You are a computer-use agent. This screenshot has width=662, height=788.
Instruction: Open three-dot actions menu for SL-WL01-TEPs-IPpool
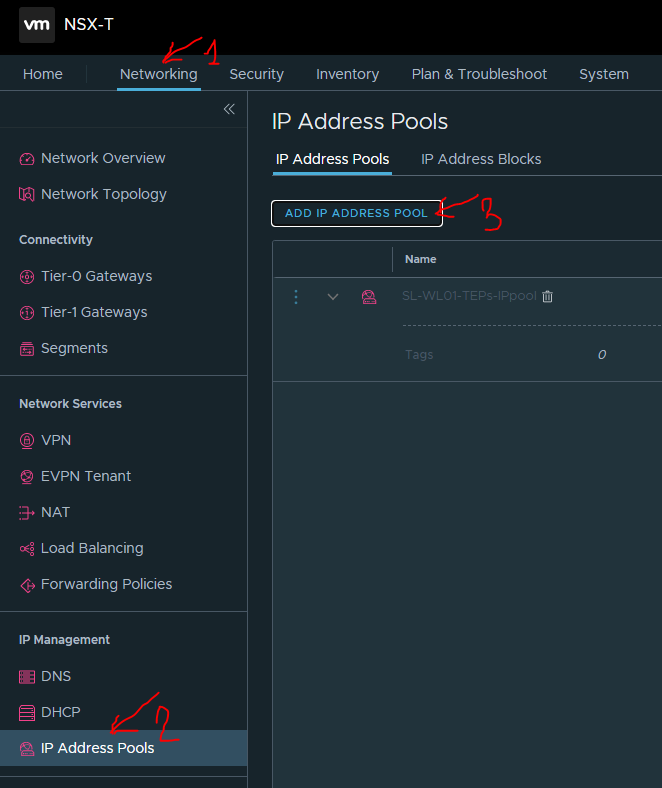[x=296, y=297]
